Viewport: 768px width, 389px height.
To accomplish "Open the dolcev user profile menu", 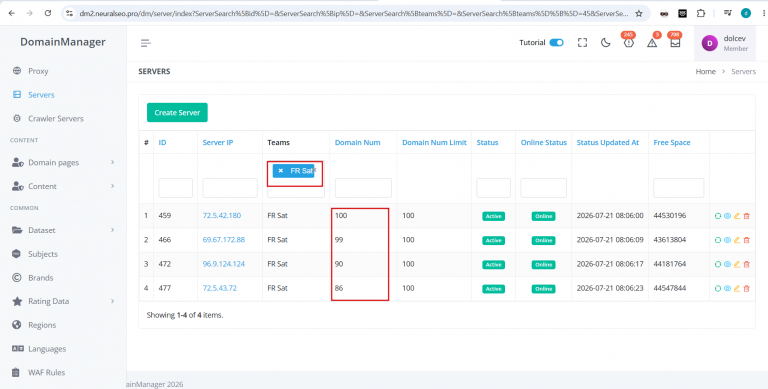I will point(726,43).
